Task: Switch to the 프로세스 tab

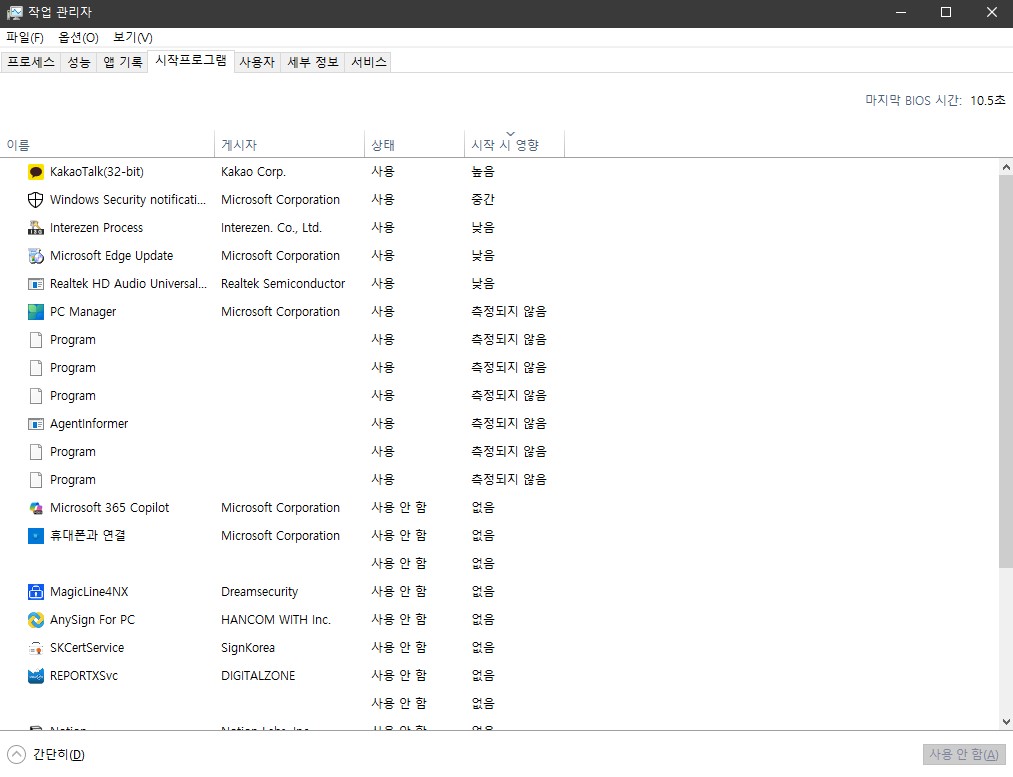Action: click(30, 61)
